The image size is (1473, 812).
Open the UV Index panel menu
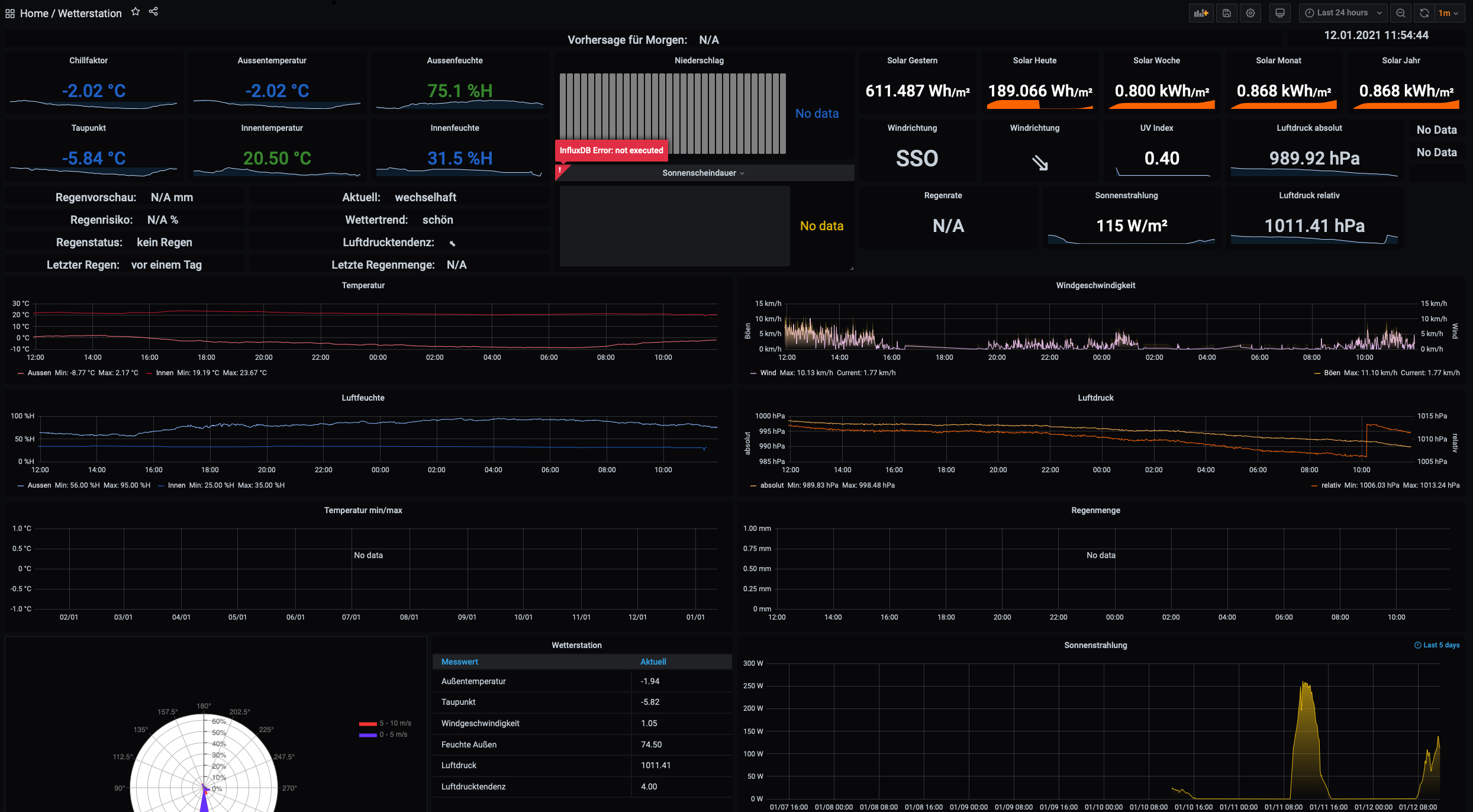tap(1156, 128)
